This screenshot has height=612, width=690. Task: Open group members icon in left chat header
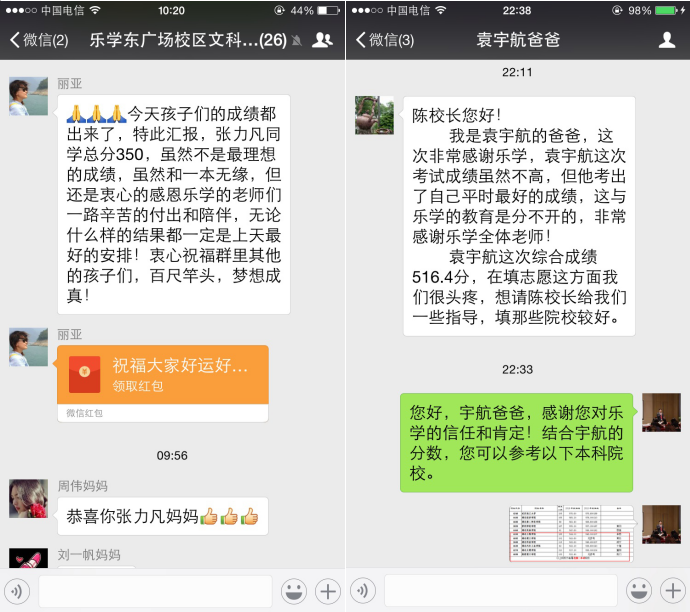pyautogui.click(x=322, y=40)
